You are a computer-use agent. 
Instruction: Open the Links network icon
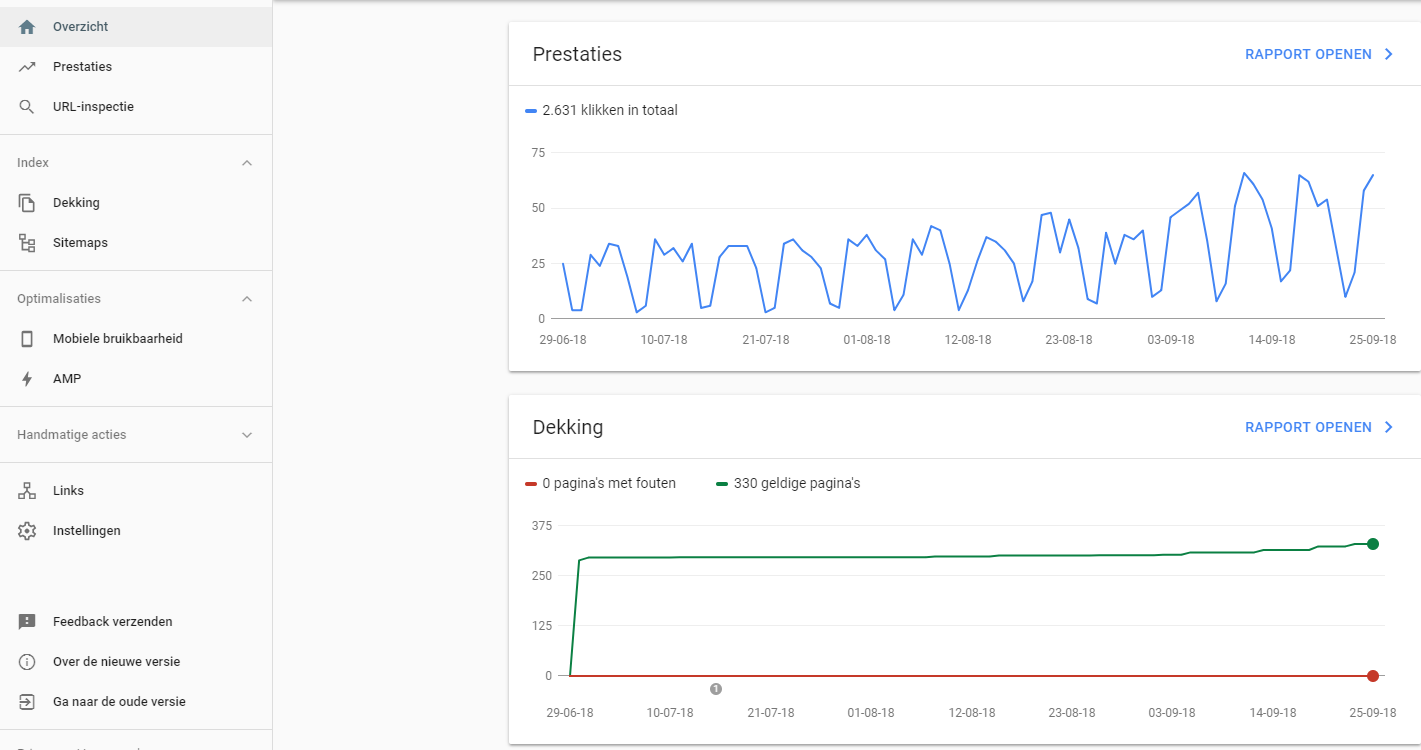pos(27,491)
